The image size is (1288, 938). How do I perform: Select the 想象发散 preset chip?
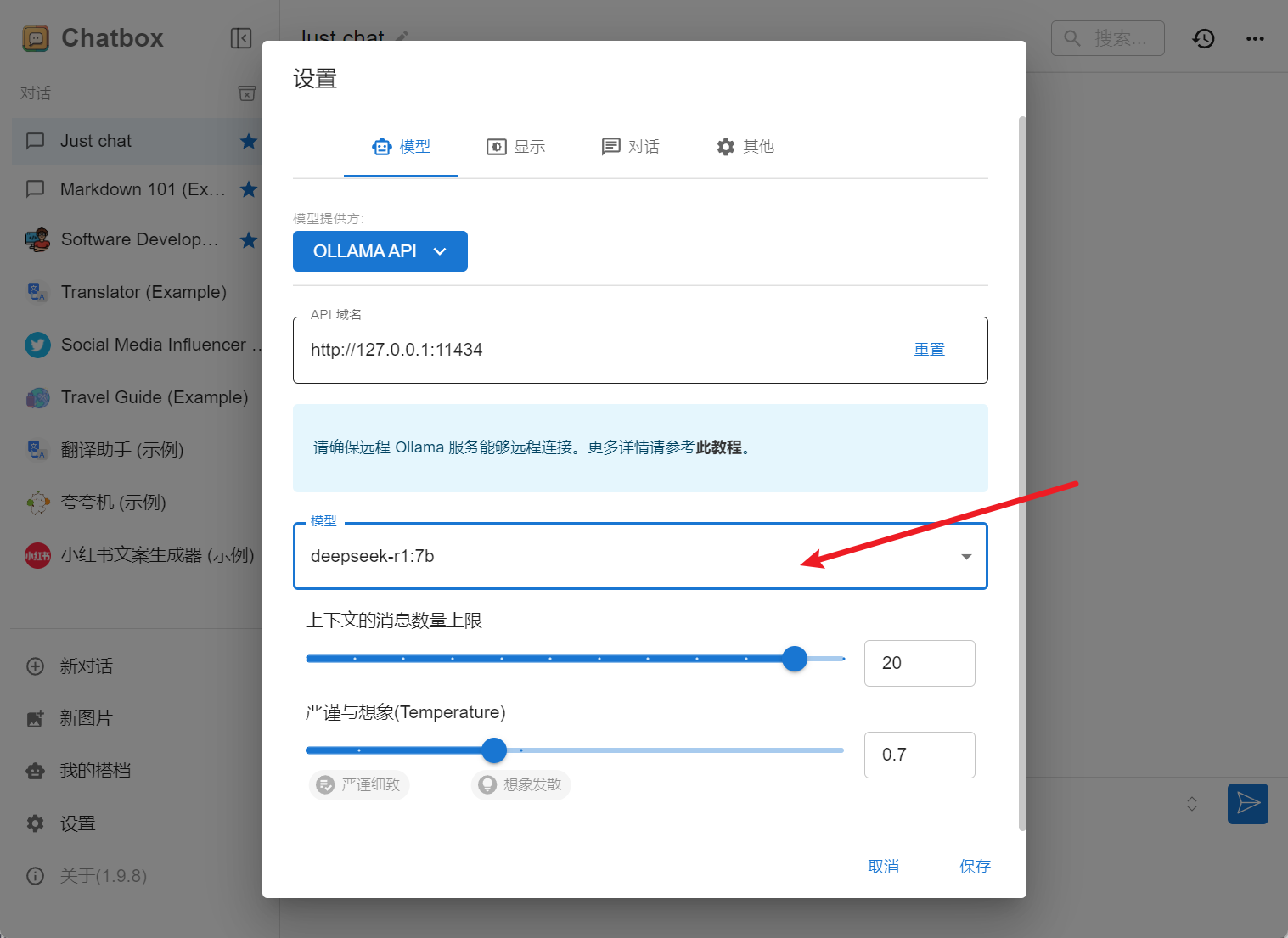pos(520,784)
